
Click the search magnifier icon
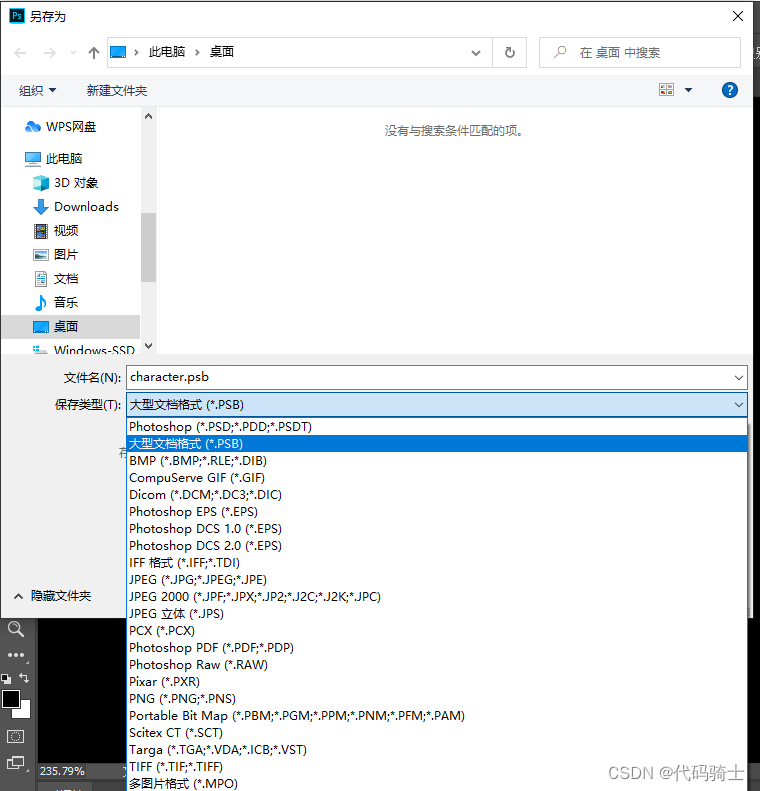point(560,52)
